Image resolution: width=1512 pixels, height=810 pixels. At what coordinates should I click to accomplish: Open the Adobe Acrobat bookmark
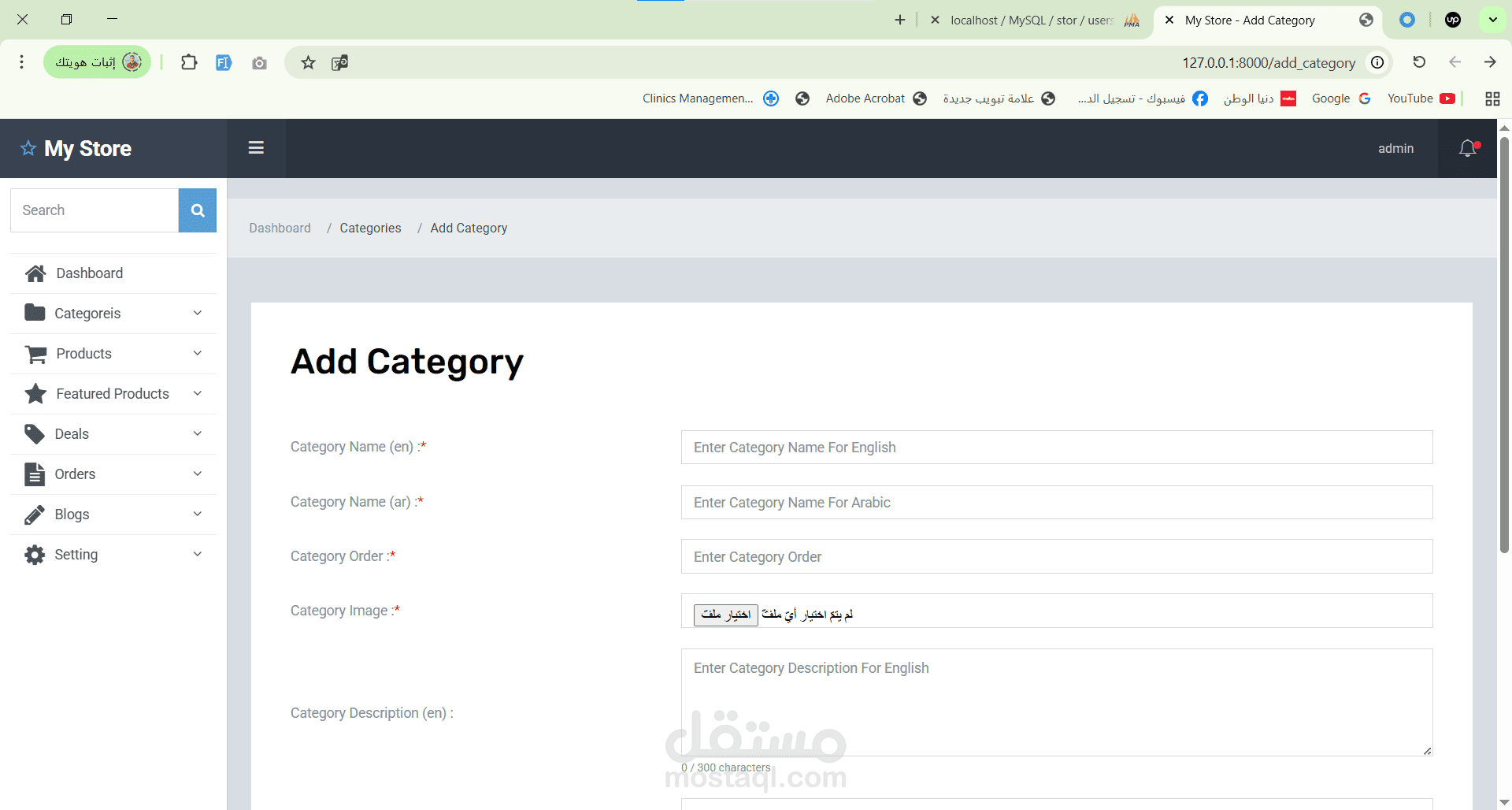(x=876, y=98)
